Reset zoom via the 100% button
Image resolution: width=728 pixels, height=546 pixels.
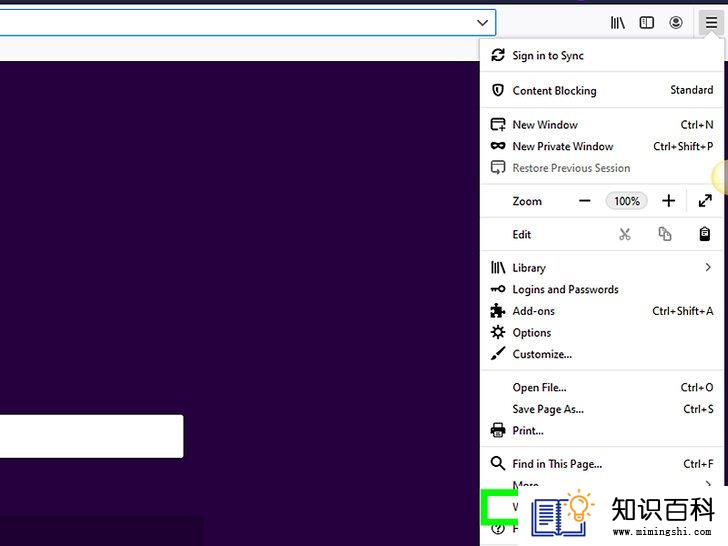point(626,201)
